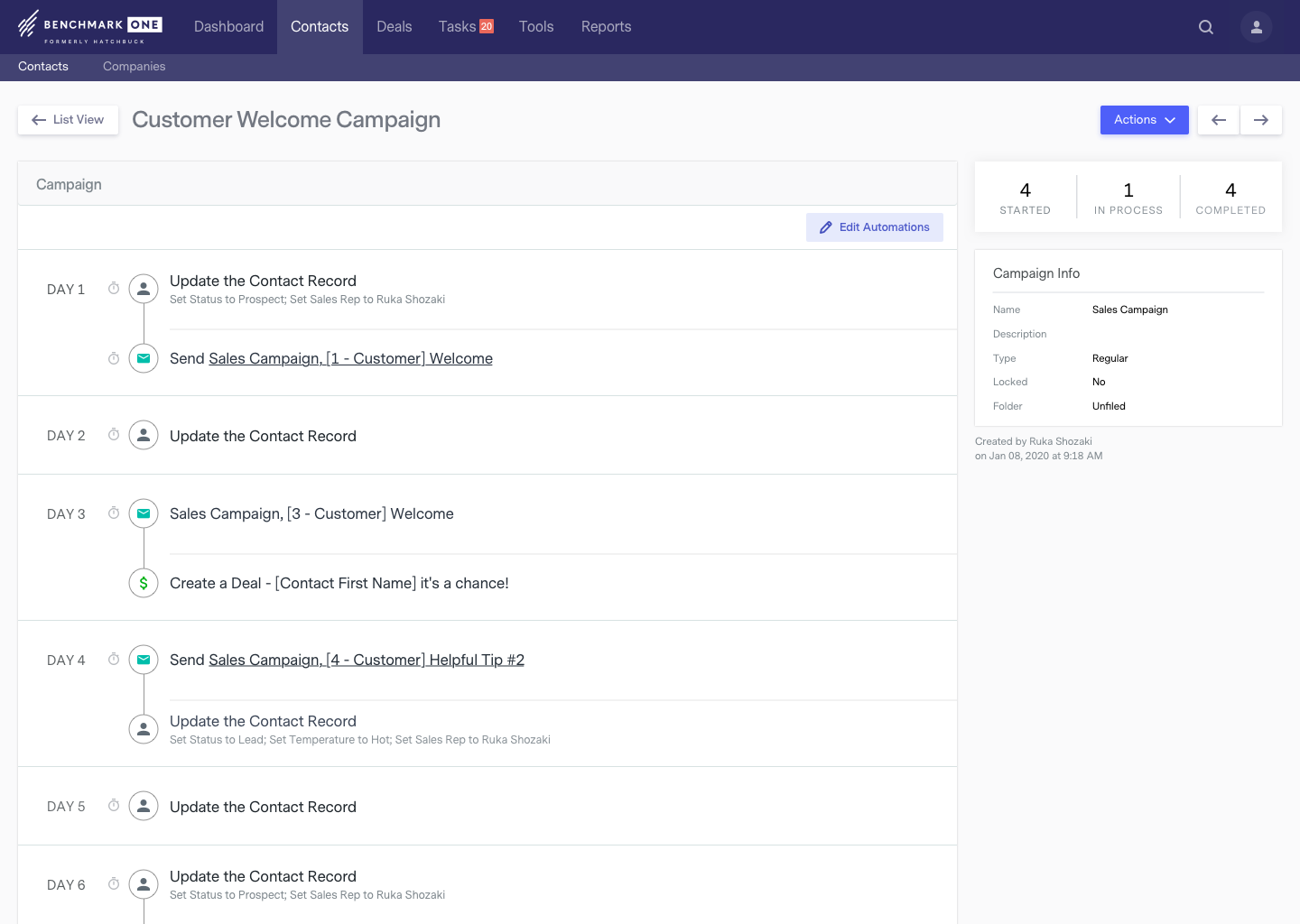Open the Reports menu item
Viewport: 1300px width, 924px height.
pos(606,27)
